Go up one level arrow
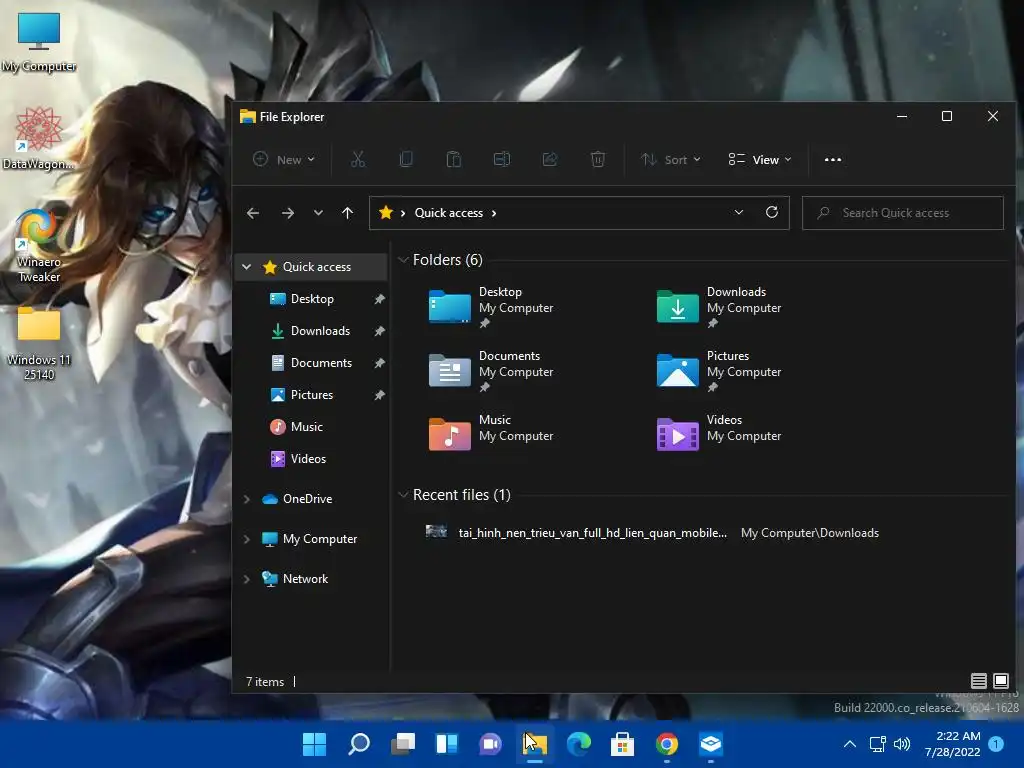 click(x=347, y=213)
